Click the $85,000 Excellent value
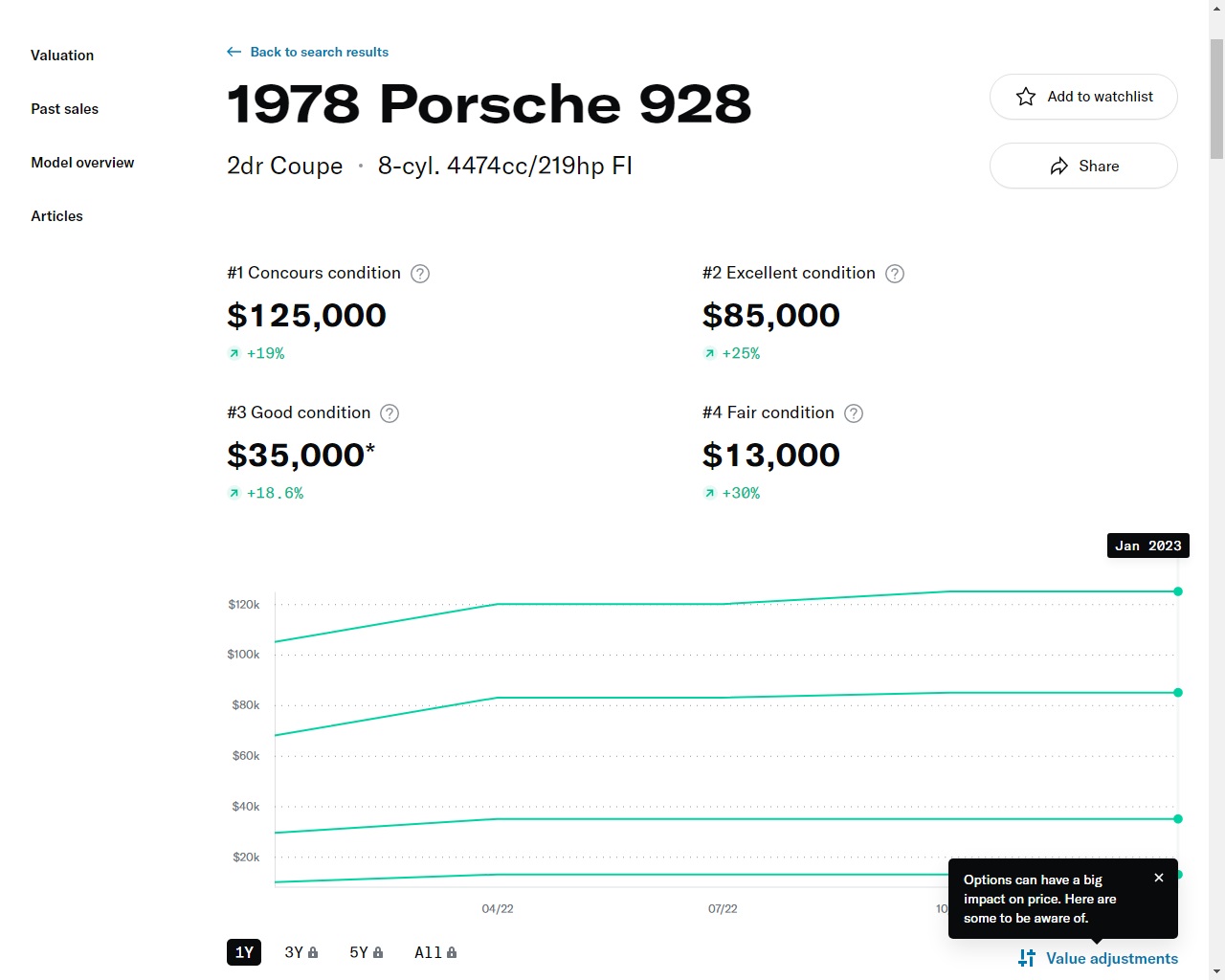1225x980 pixels. 771,316
